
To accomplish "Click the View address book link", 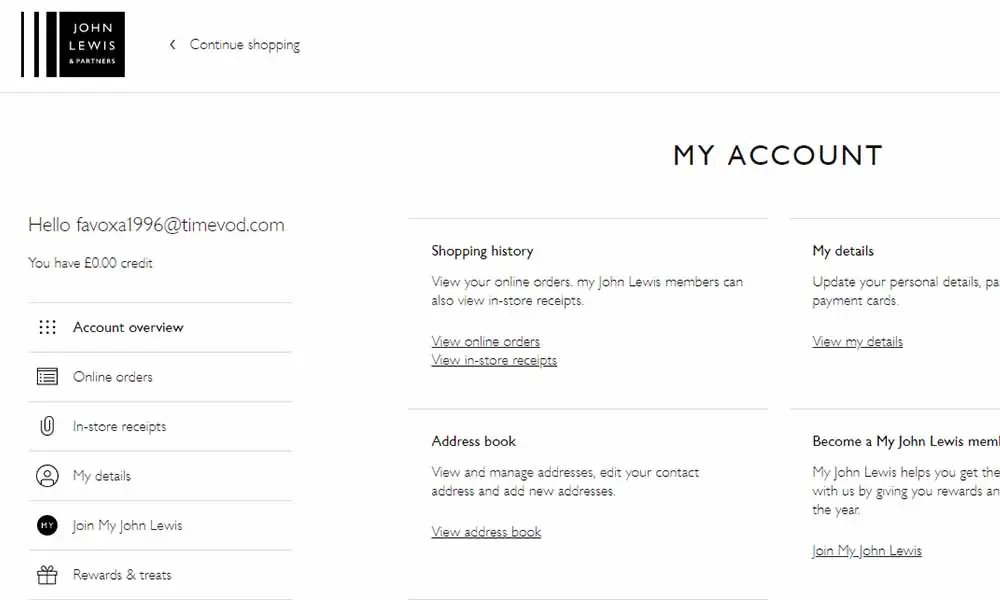I will point(486,532).
